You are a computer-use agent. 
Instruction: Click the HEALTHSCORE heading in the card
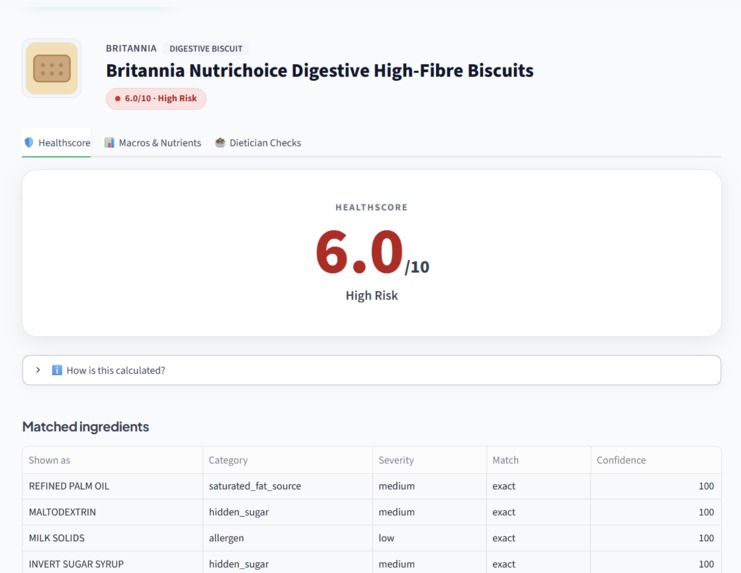coord(371,207)
